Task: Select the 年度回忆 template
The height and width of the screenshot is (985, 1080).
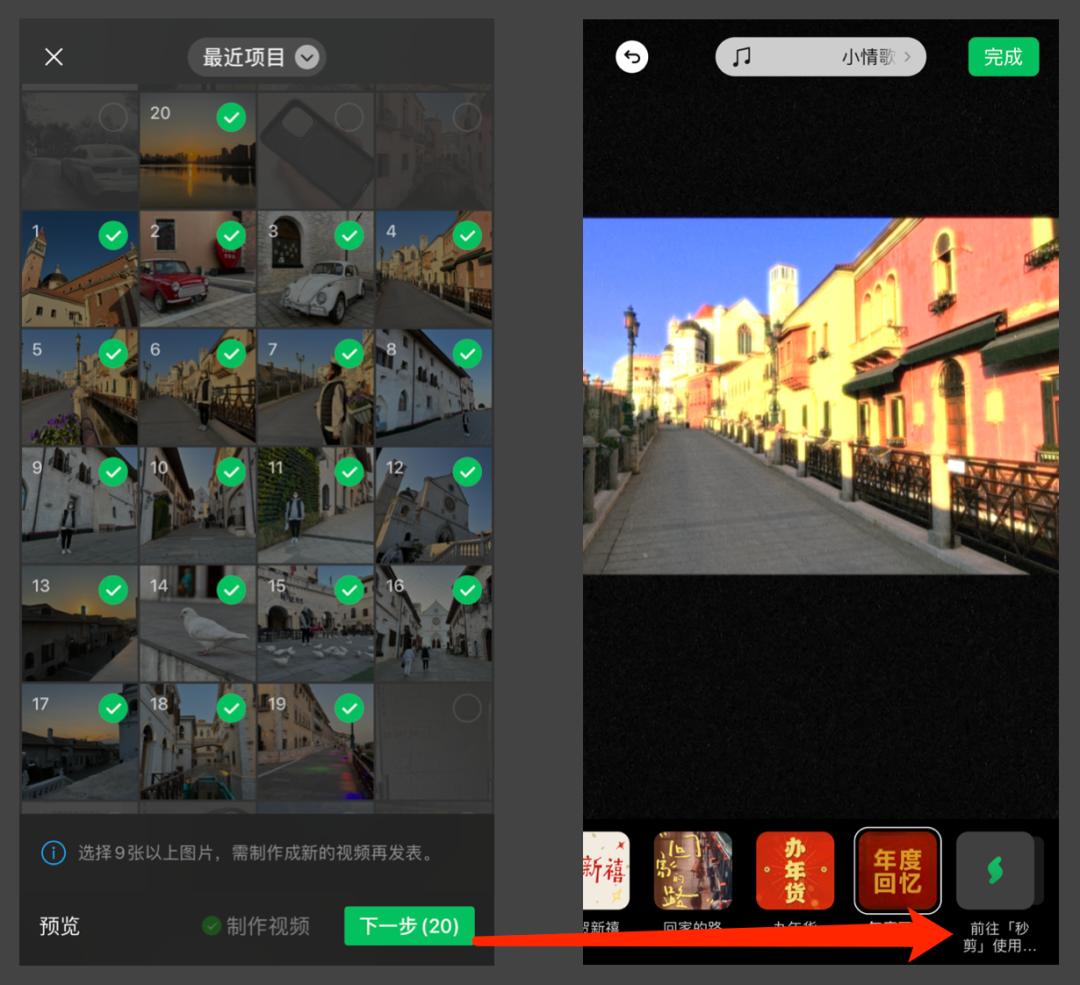Action: point(897,870)
